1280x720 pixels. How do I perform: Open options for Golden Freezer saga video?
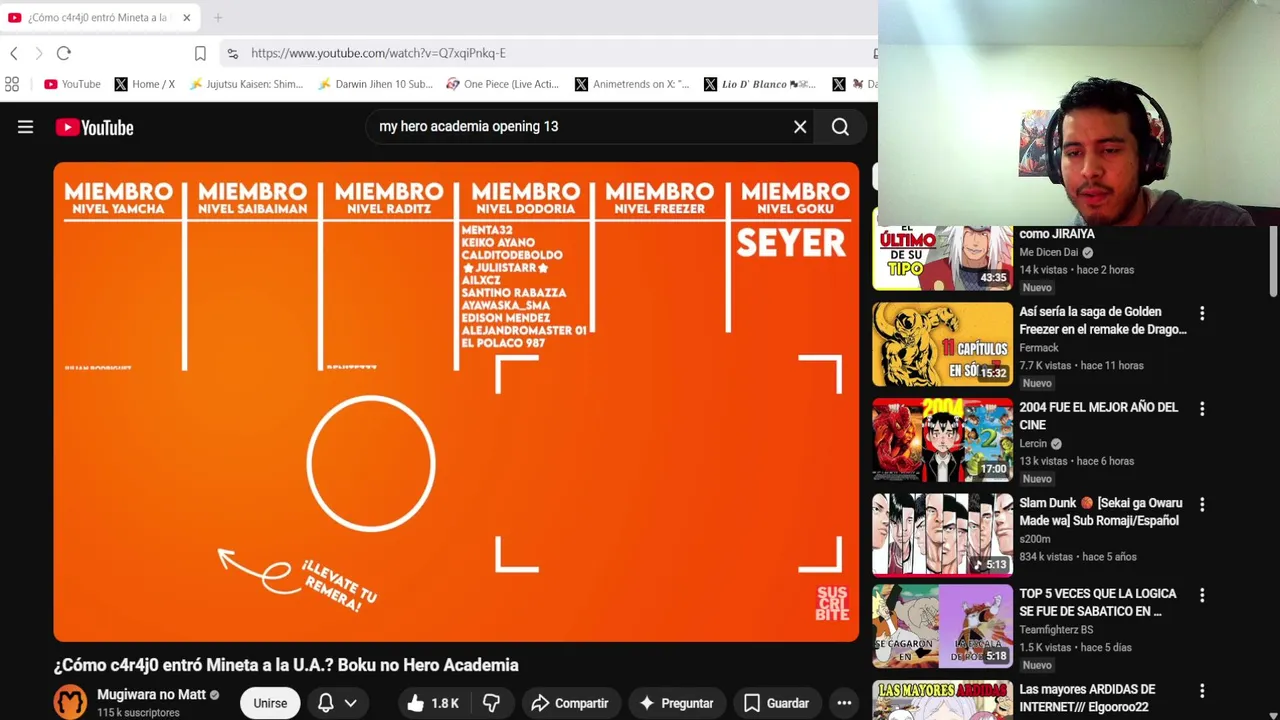[1202, 313]
